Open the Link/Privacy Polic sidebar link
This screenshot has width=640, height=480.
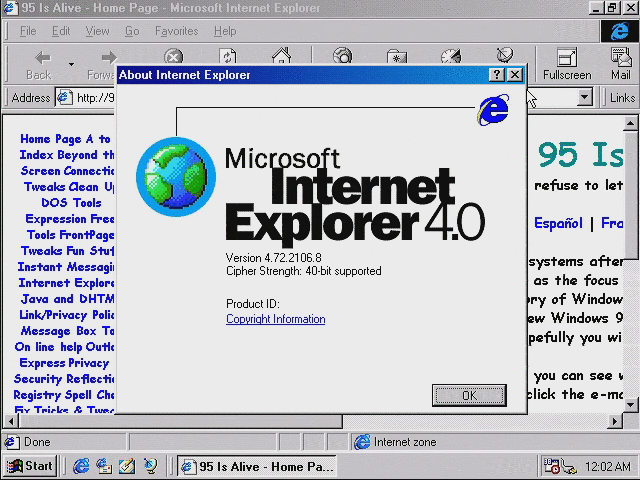(67, 315)
